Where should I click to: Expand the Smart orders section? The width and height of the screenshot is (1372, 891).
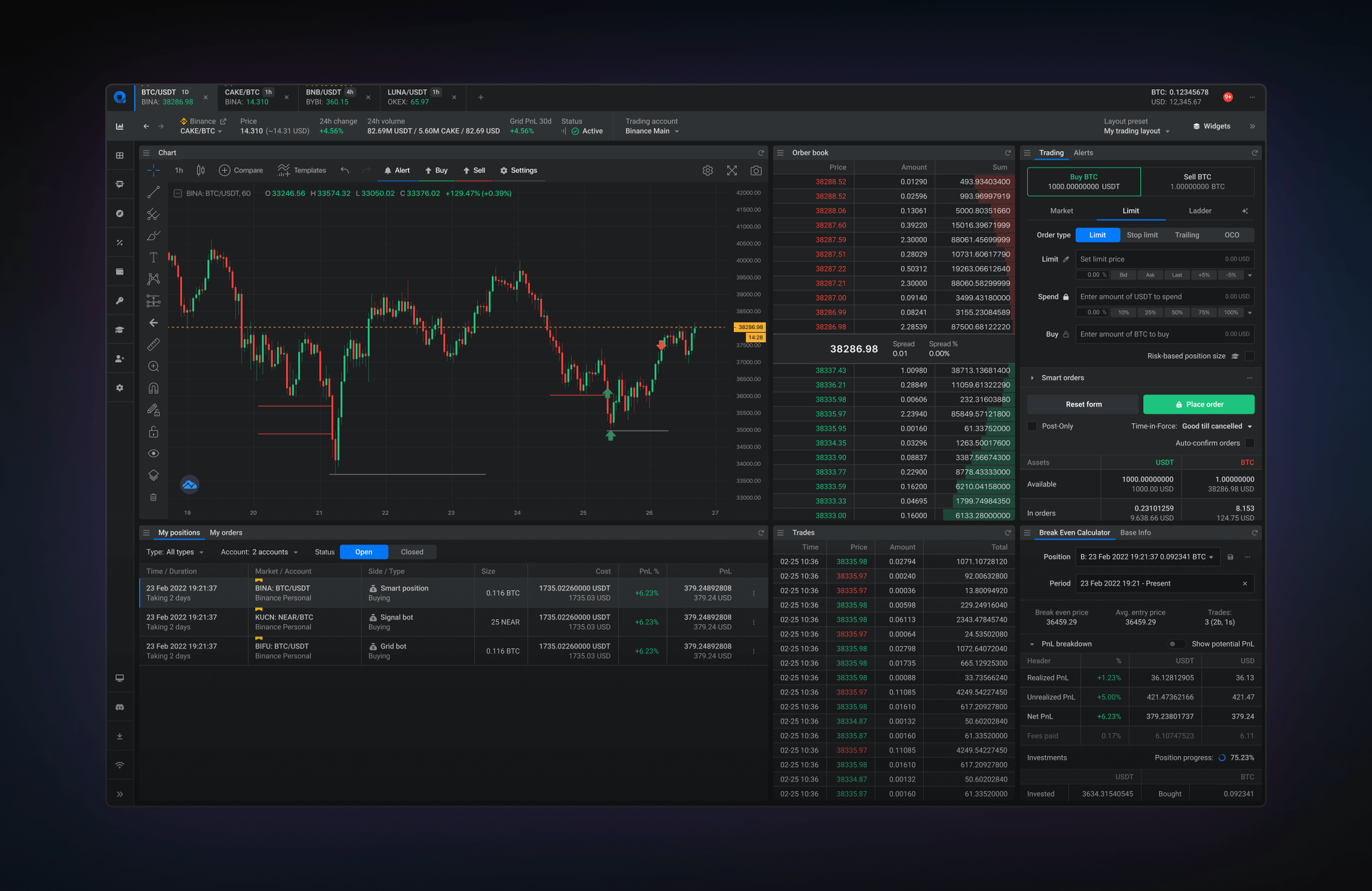1032,378
